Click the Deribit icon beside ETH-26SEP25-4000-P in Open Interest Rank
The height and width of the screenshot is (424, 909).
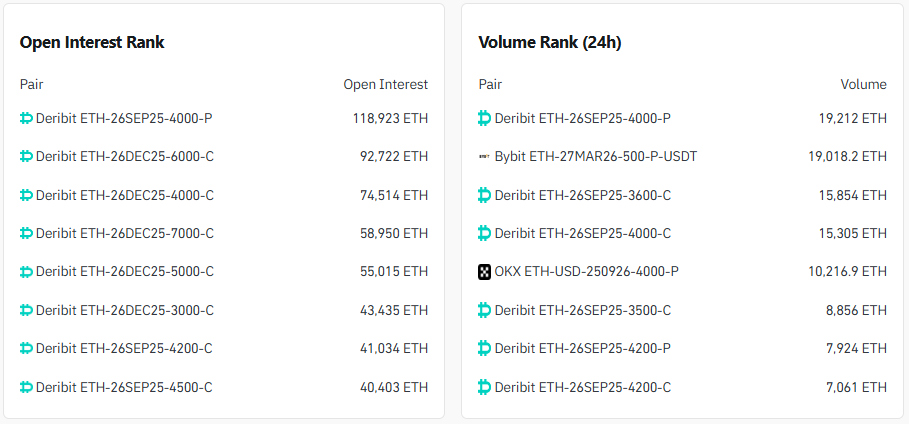coord(26,118)
